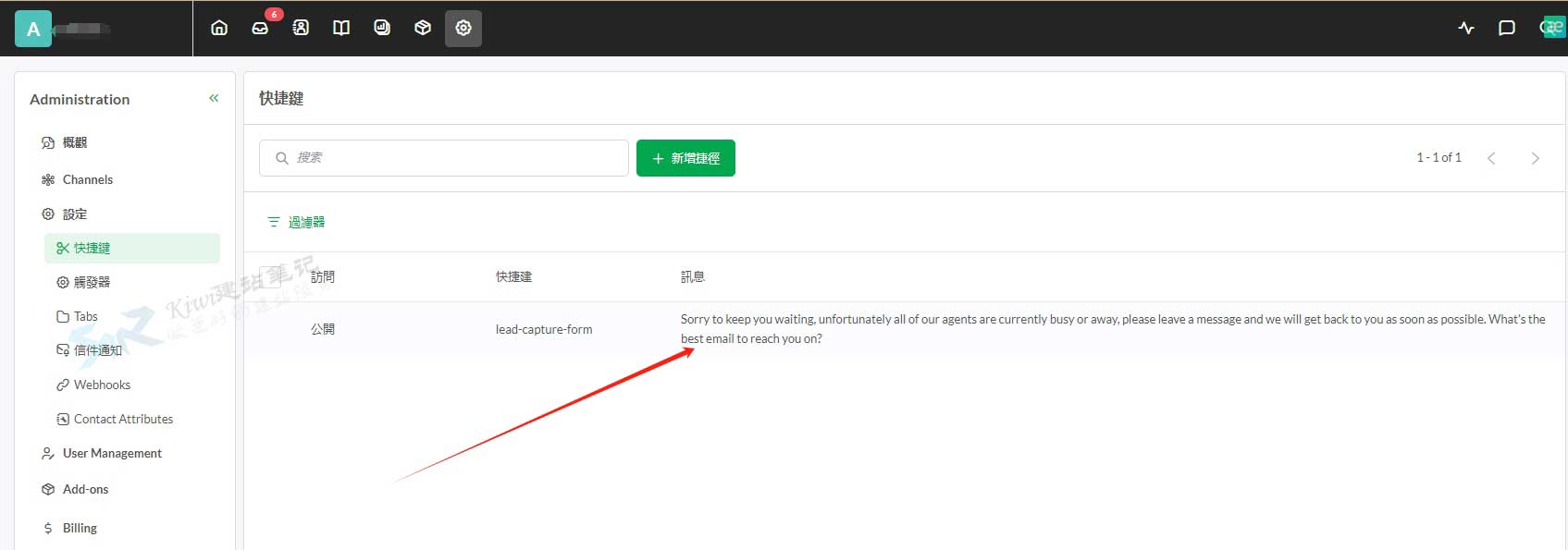Open User Management in the sidebar
This screenshot has width=1568, height=550.
click(x=112, y=453)
